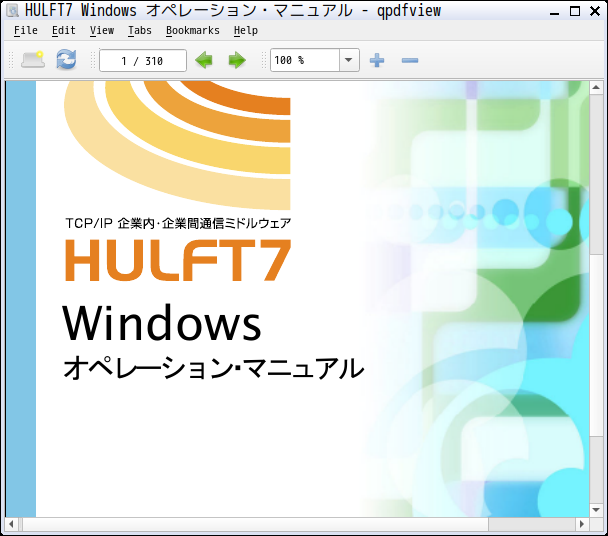Click the Open file toolbar icon

(33, 60)
